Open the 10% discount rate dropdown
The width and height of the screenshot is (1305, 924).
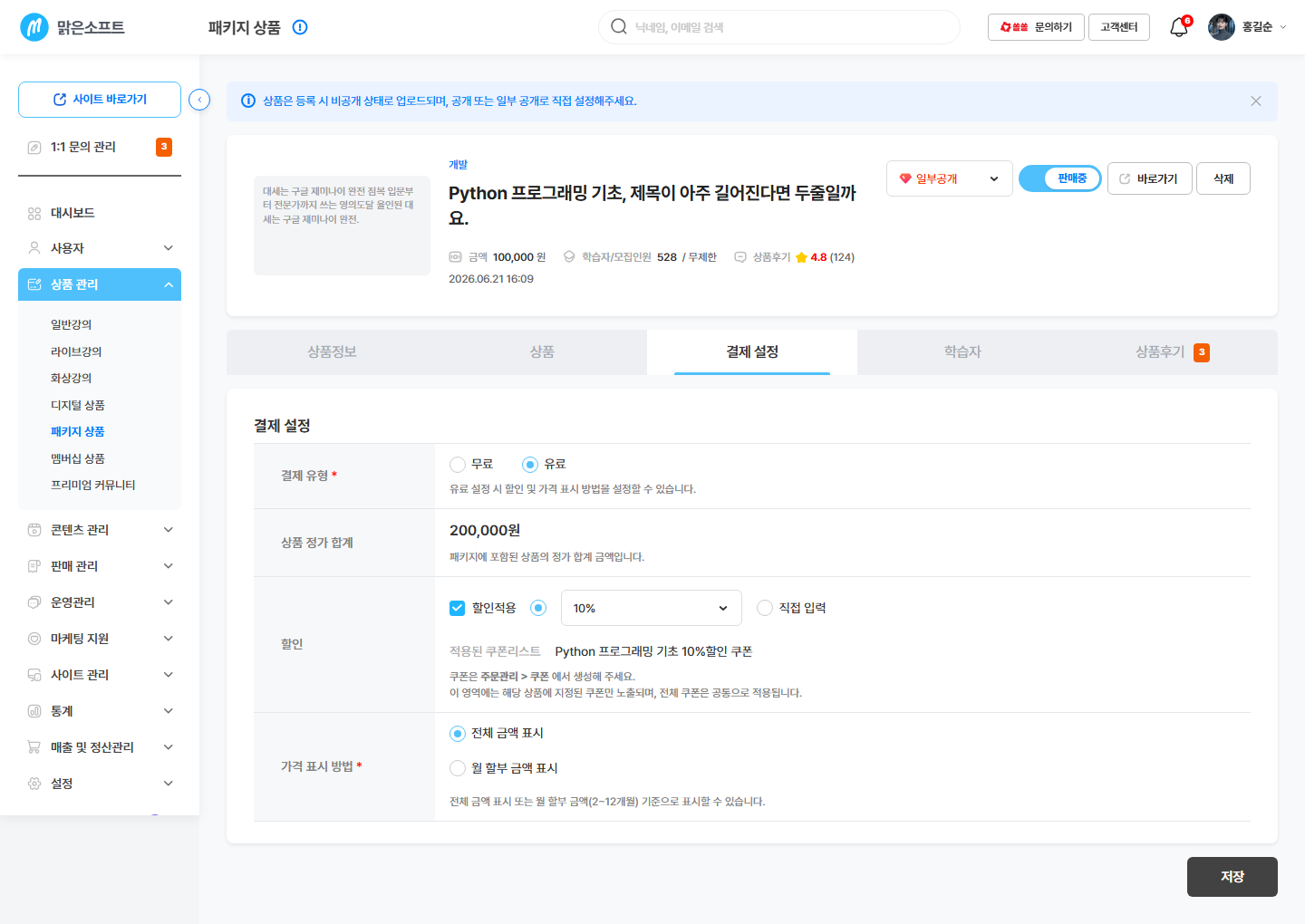pyautogui.click(x=652, y=608)
